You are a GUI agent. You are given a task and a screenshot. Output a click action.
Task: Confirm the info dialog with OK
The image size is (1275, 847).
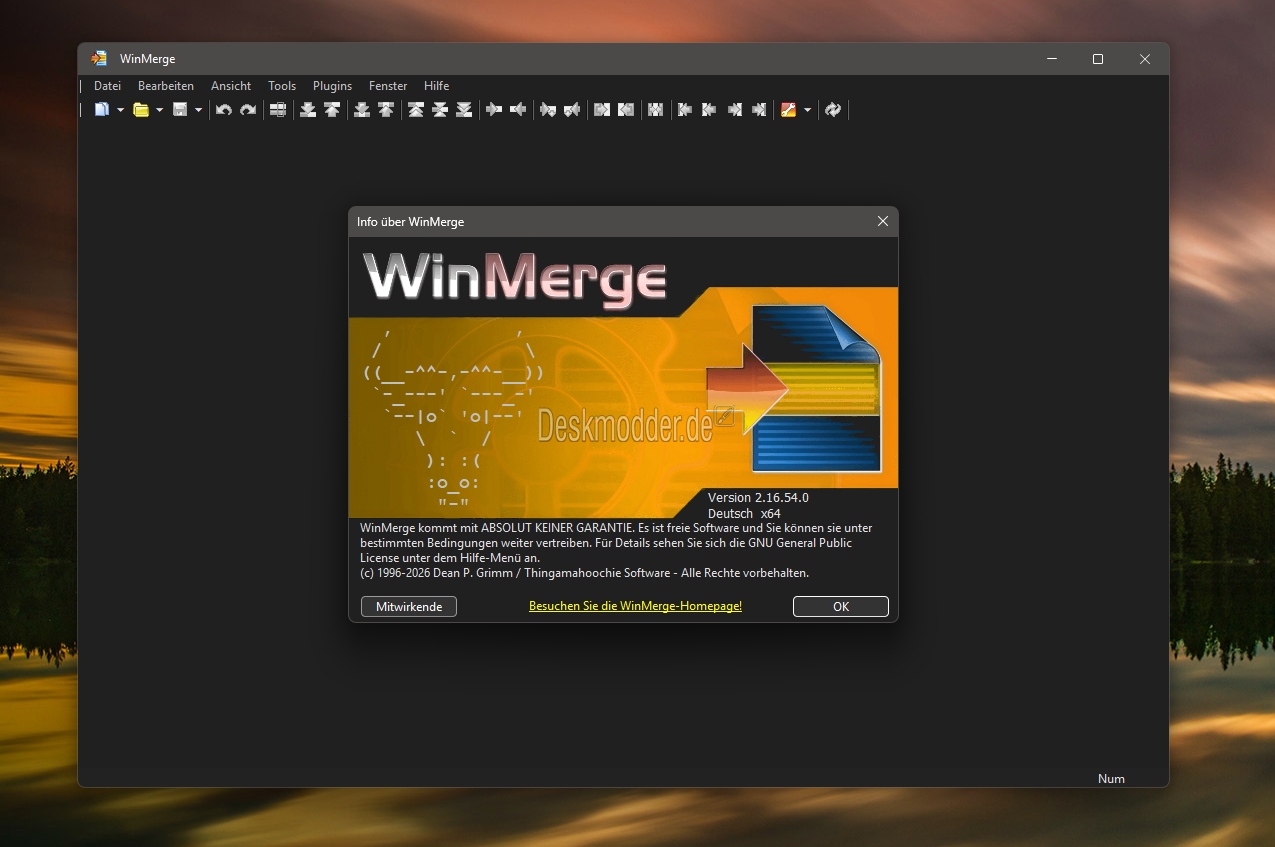[840, 606]
